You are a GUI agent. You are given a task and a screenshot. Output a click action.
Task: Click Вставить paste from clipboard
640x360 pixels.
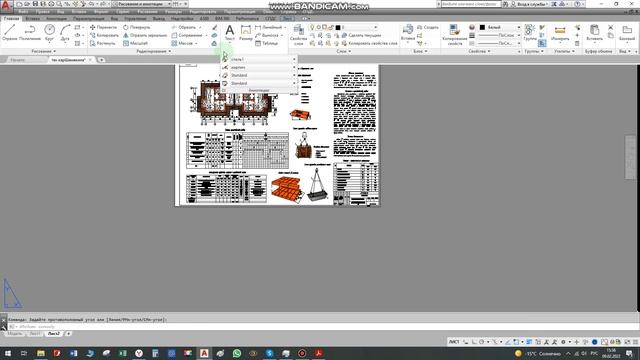coord(594,33)
